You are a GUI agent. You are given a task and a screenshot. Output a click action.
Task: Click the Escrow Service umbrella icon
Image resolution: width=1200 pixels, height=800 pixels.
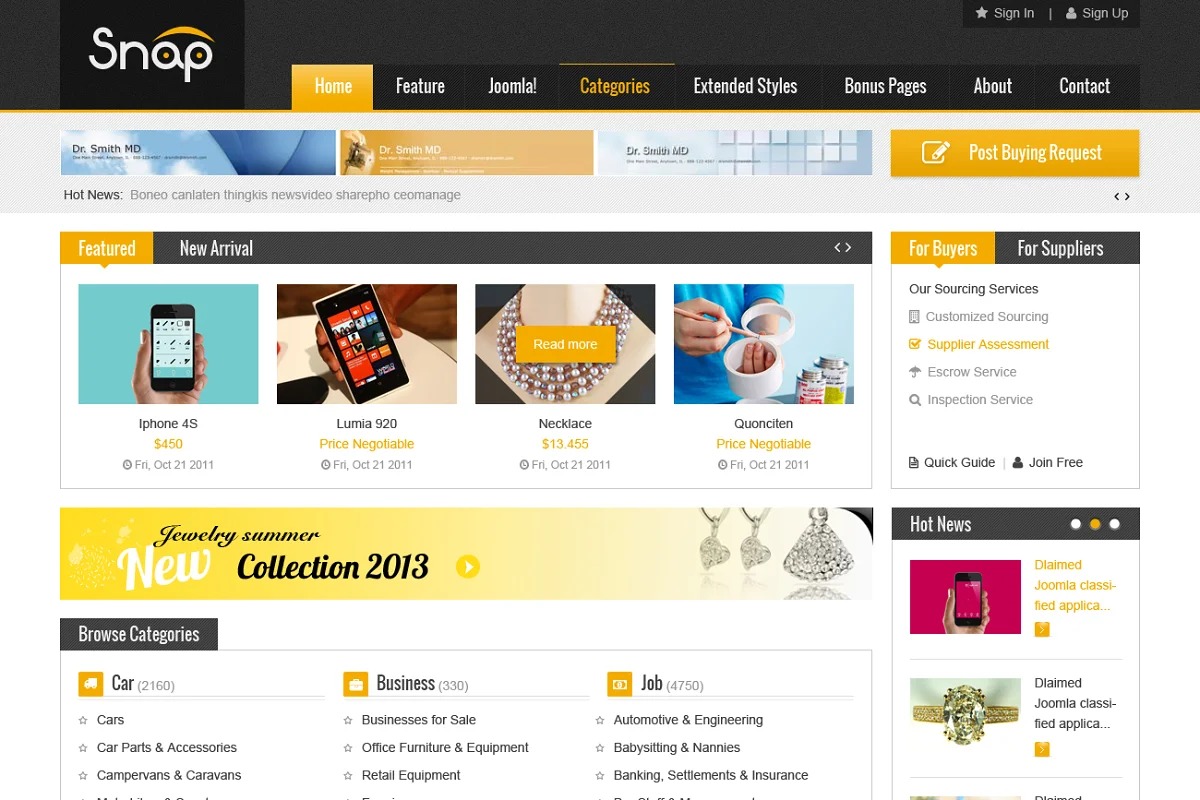tap(914, 372)
